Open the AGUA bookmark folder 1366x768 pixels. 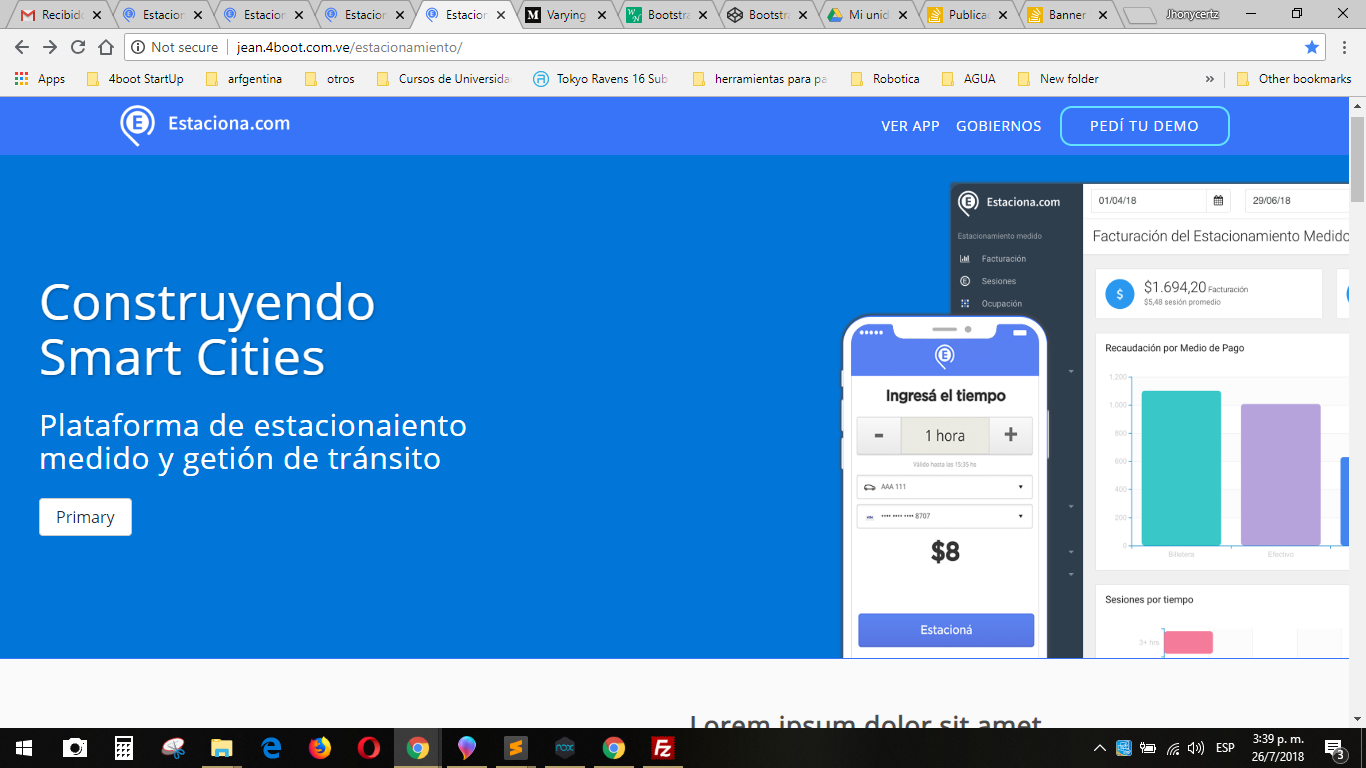point(967,79)
